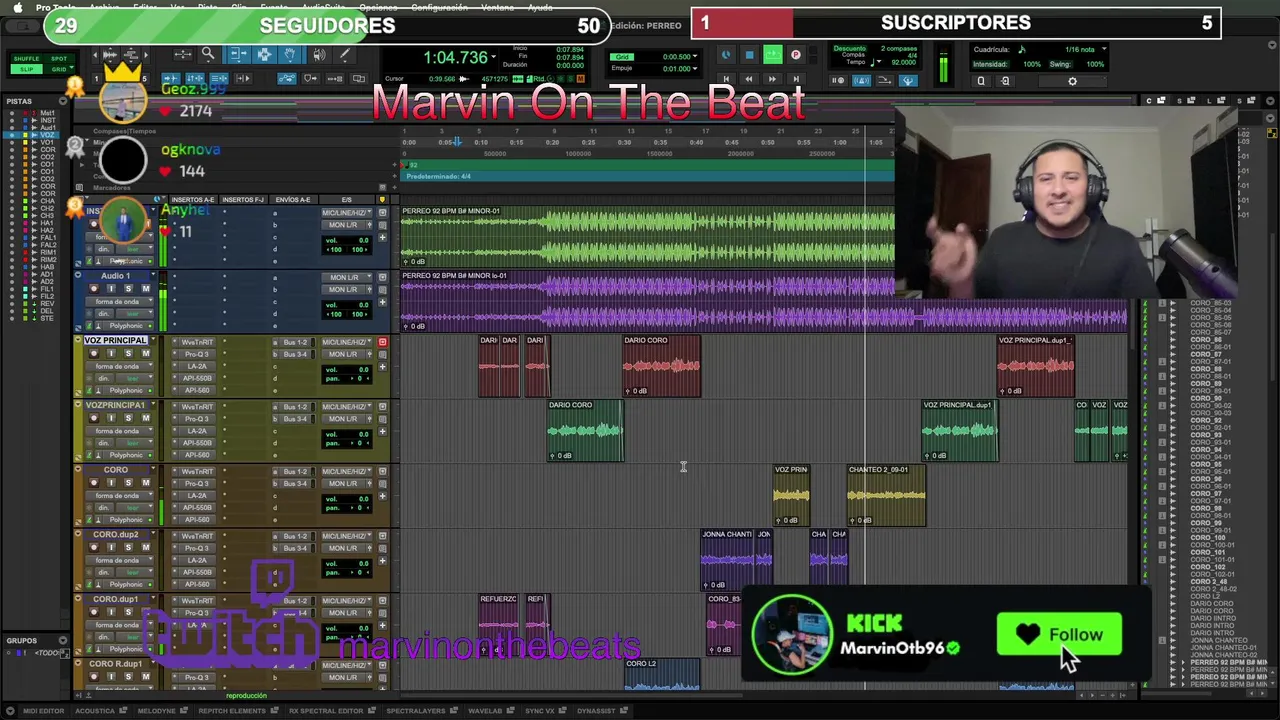This screenshot has width=1280, height=720.
Task: Toggle Grid edit mode button
Action: 59,69
